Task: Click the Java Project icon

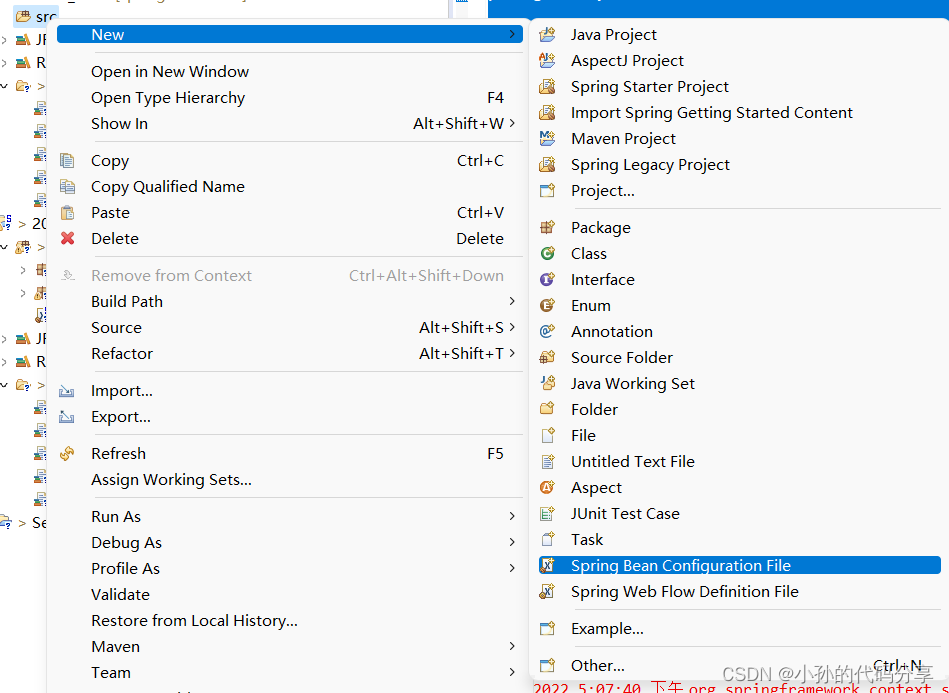Action: pos(547,34)
